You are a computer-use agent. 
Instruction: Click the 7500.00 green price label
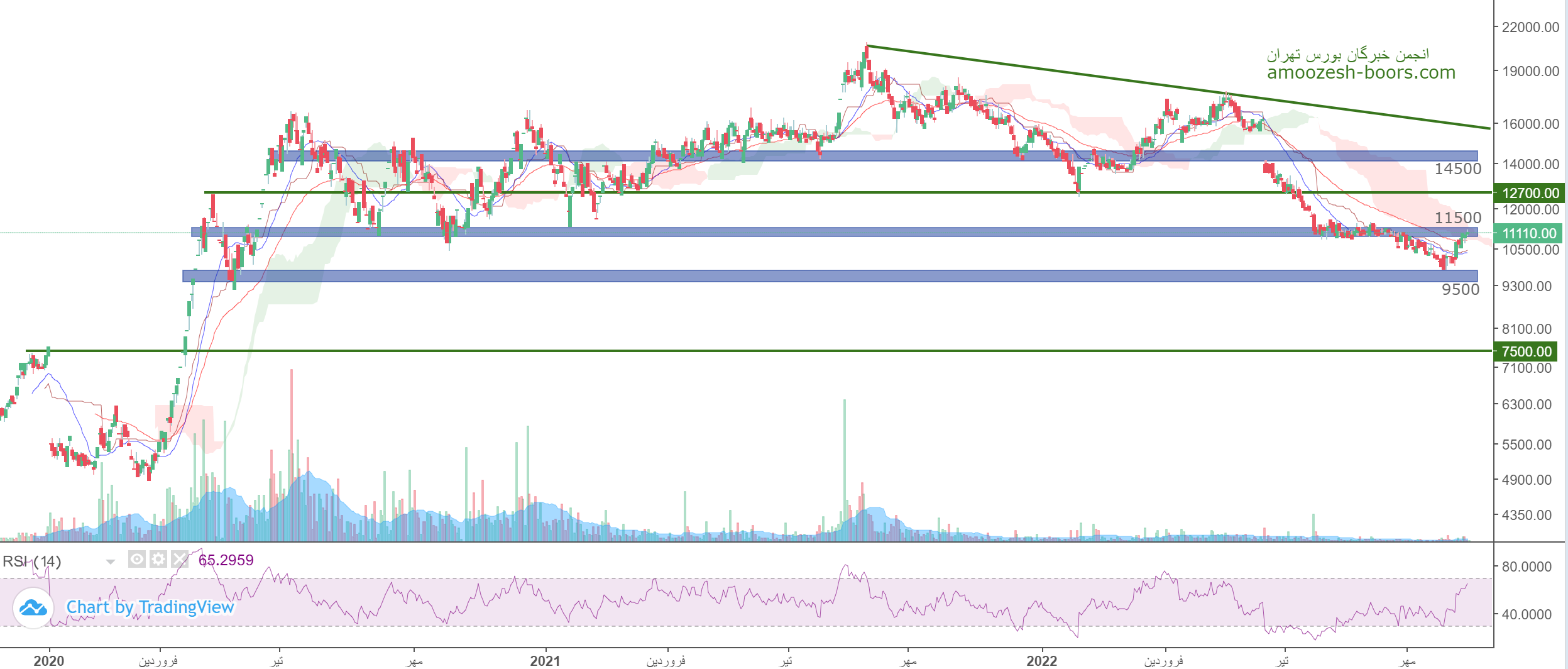point(1526,351)
